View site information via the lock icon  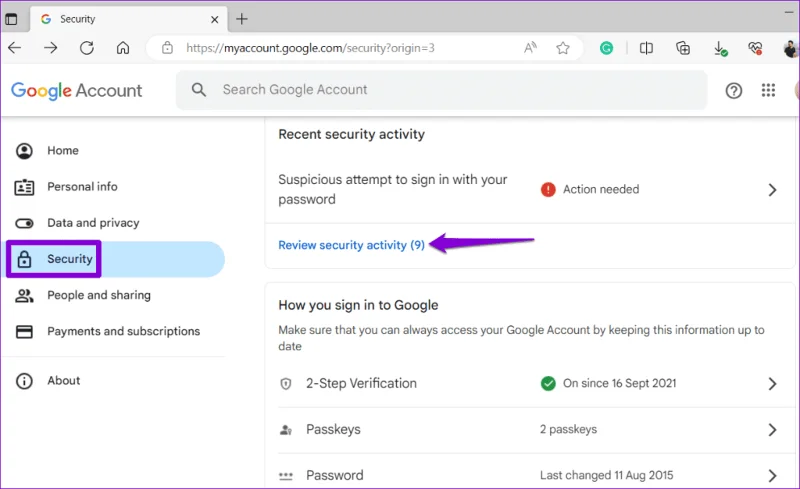coord(167,48)
